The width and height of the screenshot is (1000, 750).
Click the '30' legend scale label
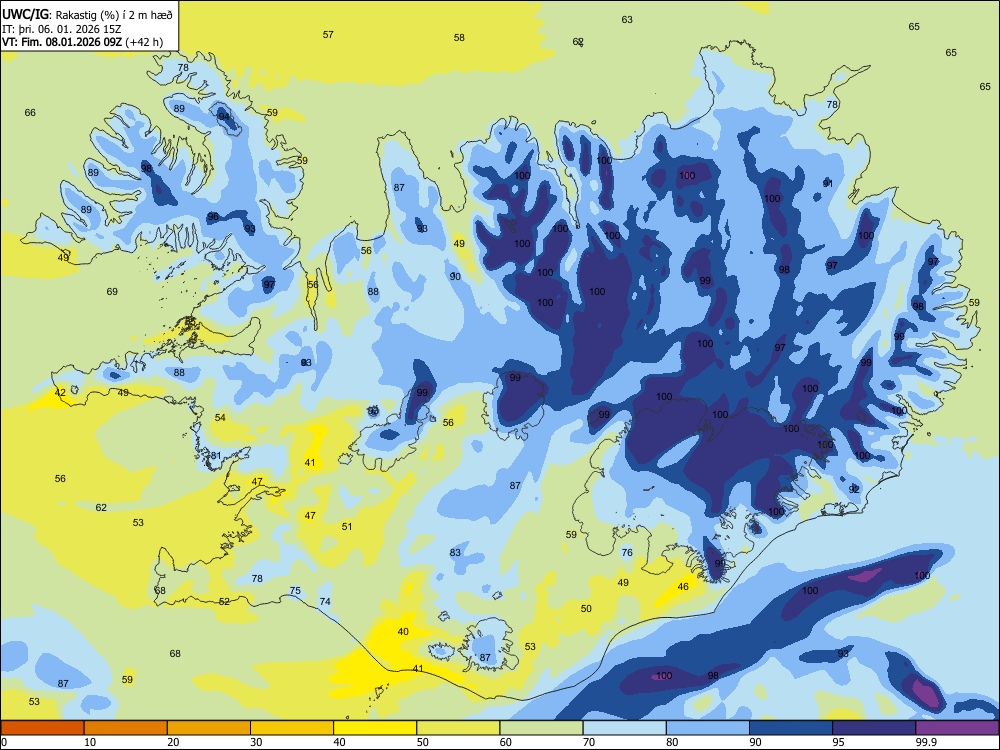pos(256,742)
